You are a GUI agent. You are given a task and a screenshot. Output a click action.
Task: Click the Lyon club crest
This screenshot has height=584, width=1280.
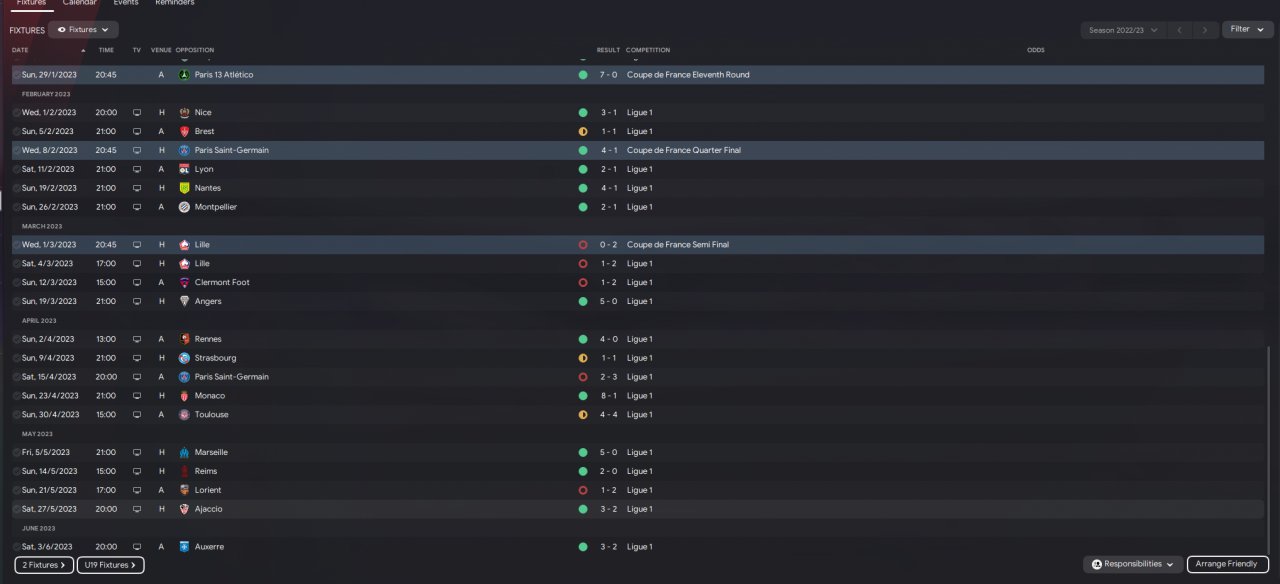coord(184,169)
